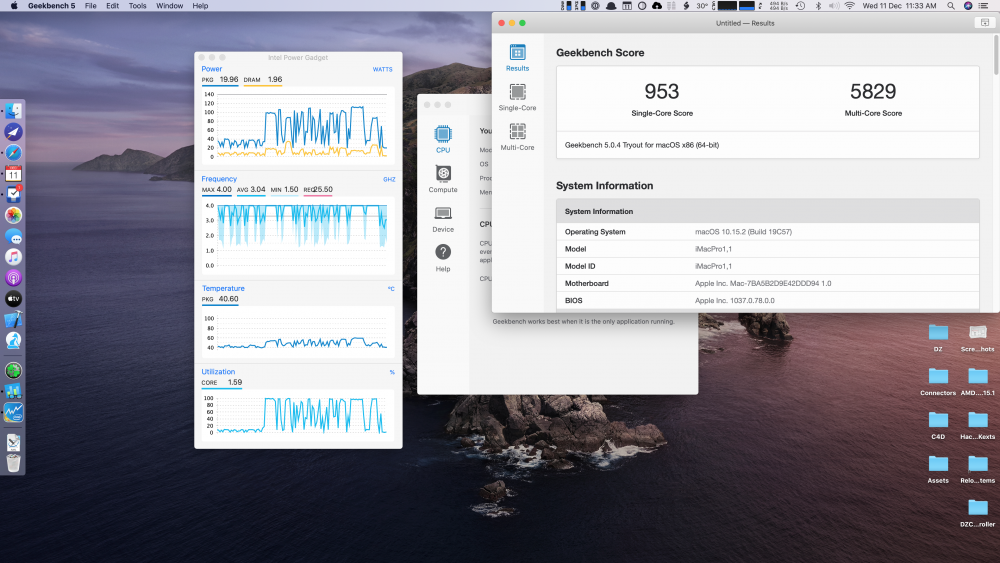The width and height of the screenshot is (1000, 563).
Task: Open Xcode from the dock
Action: [x=13, y=319]
